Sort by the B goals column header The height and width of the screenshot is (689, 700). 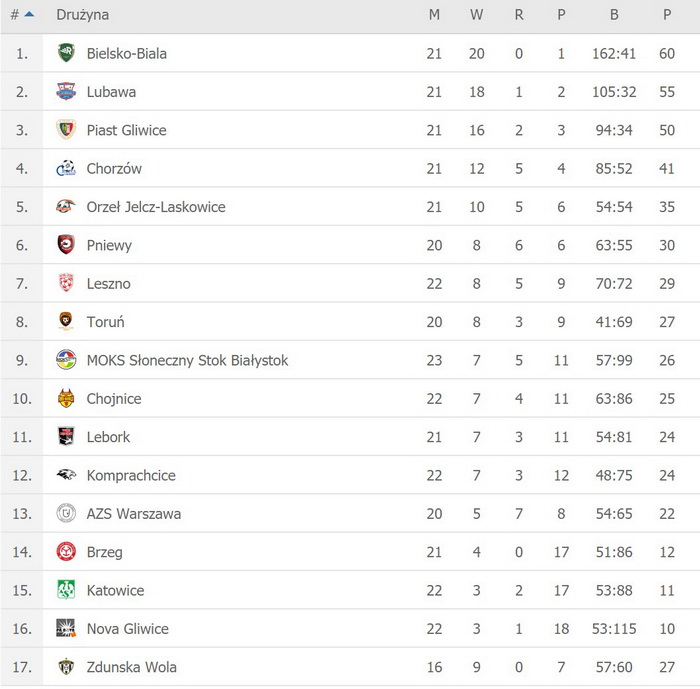[614, 15]
